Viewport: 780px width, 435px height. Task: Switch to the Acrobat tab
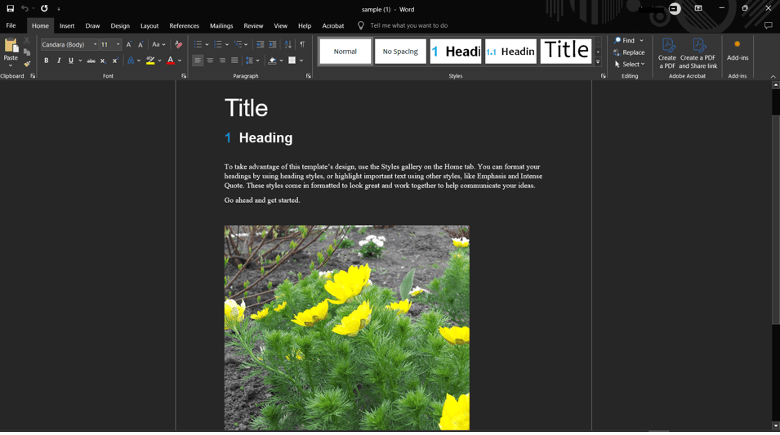[x=333, y=26]
